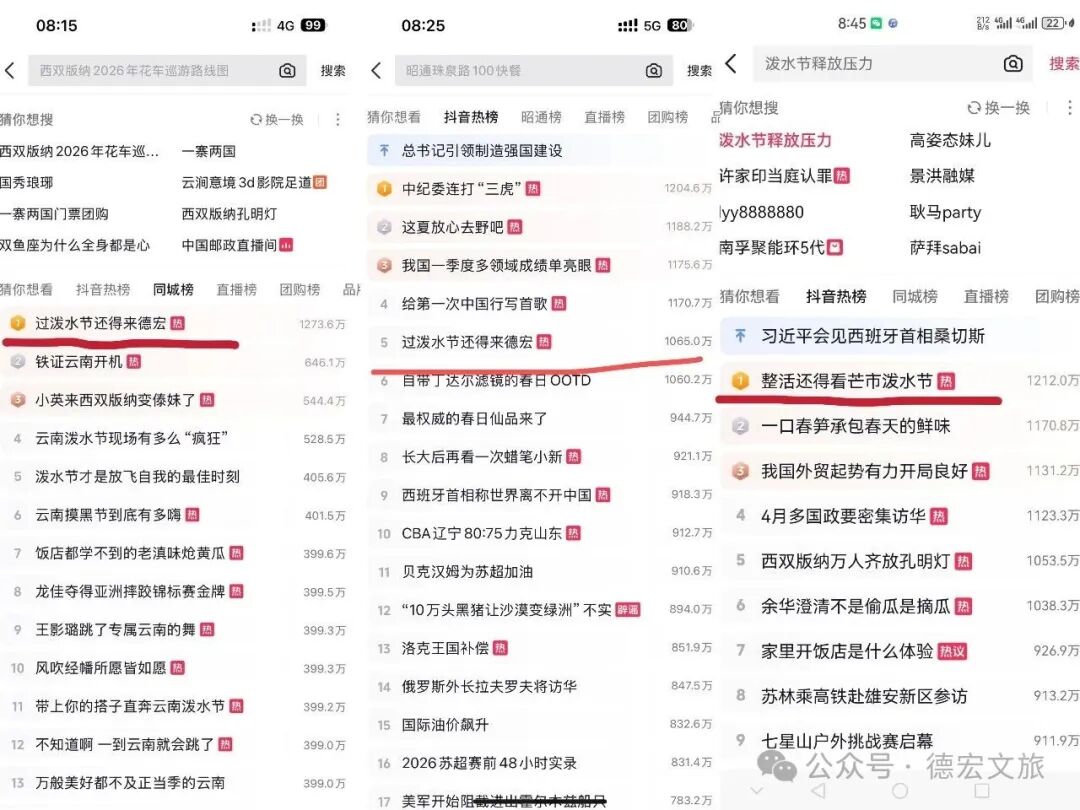Viewport: 1080px width, 810px height.
Task: Open three-dot menu in right phone 猜你想搜
Action: (x=1069, y=107)
